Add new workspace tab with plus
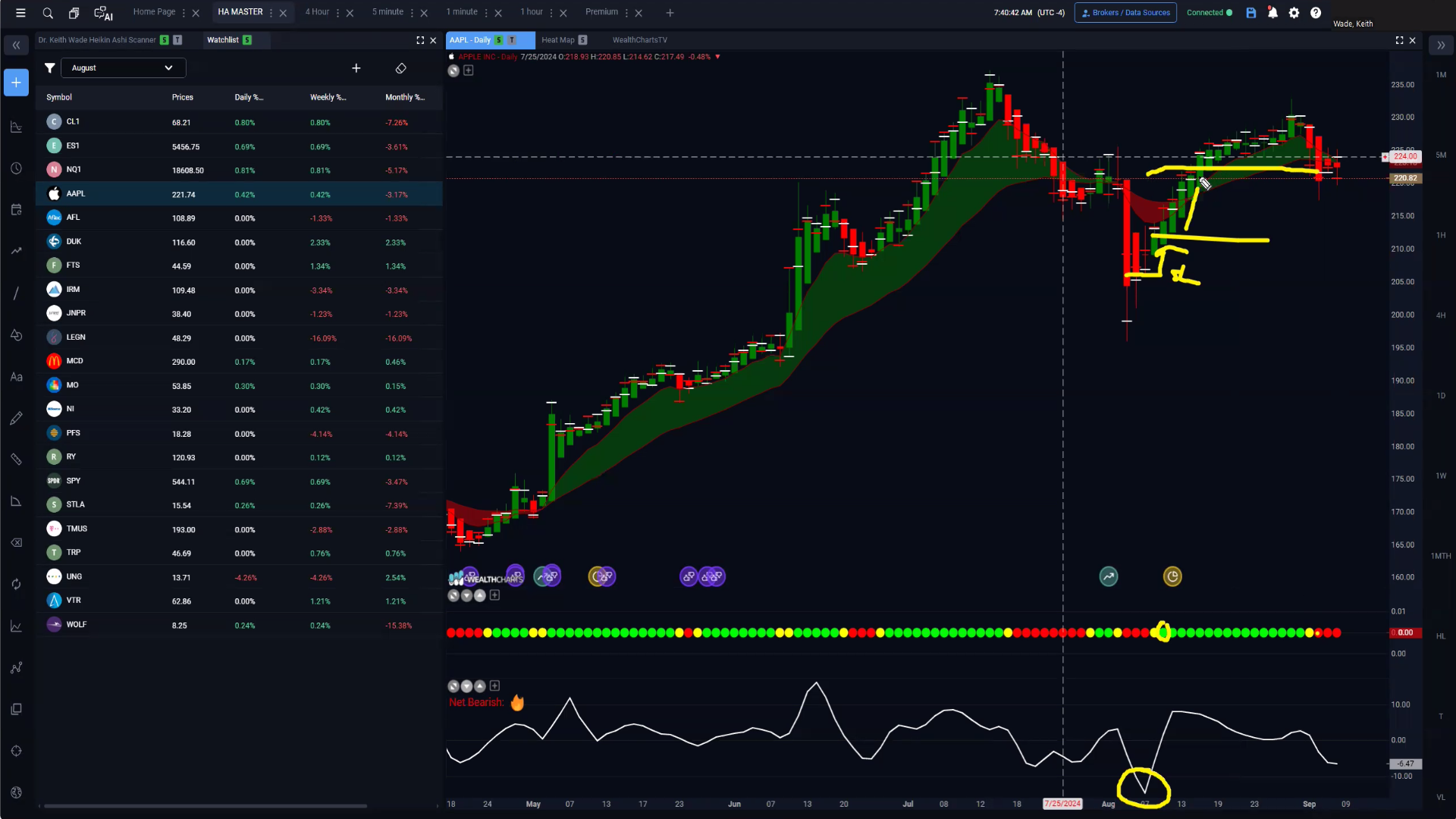This screenshot has width=1456, height=819. pyautogui.click(x=670, y=13)
